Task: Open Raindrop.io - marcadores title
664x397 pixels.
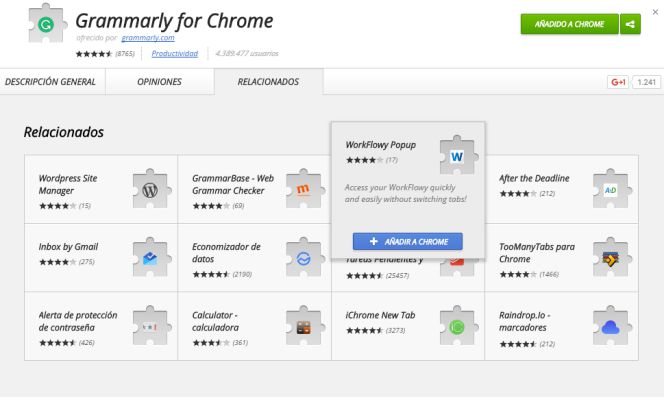Action: click(525, 321)
